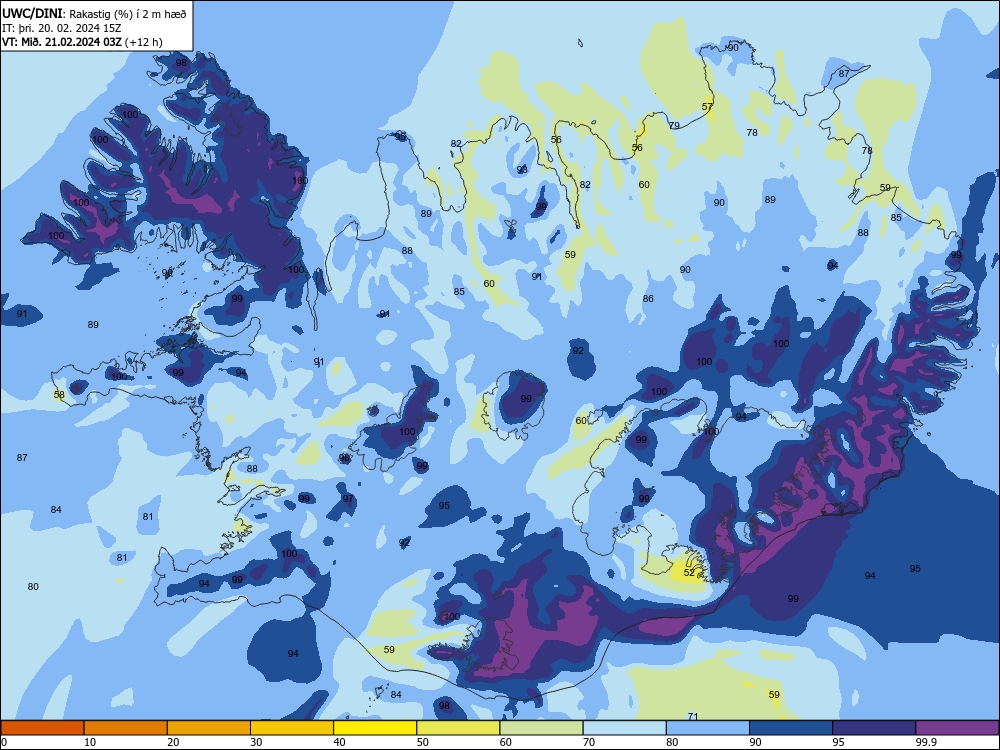Click the legend tick label '40'

340,742
